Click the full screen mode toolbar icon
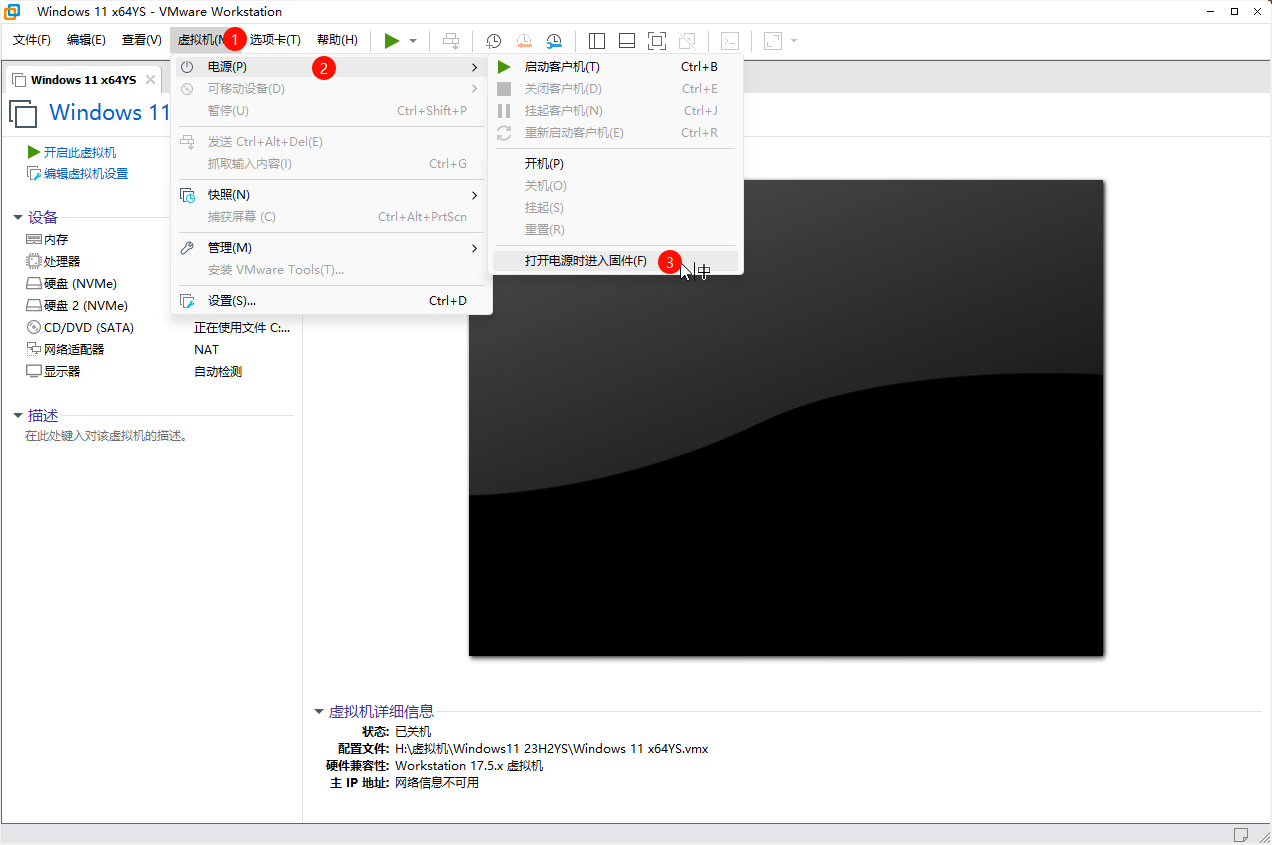The height and width of the screenshot is (845, 1272). (x=657, y=40)
